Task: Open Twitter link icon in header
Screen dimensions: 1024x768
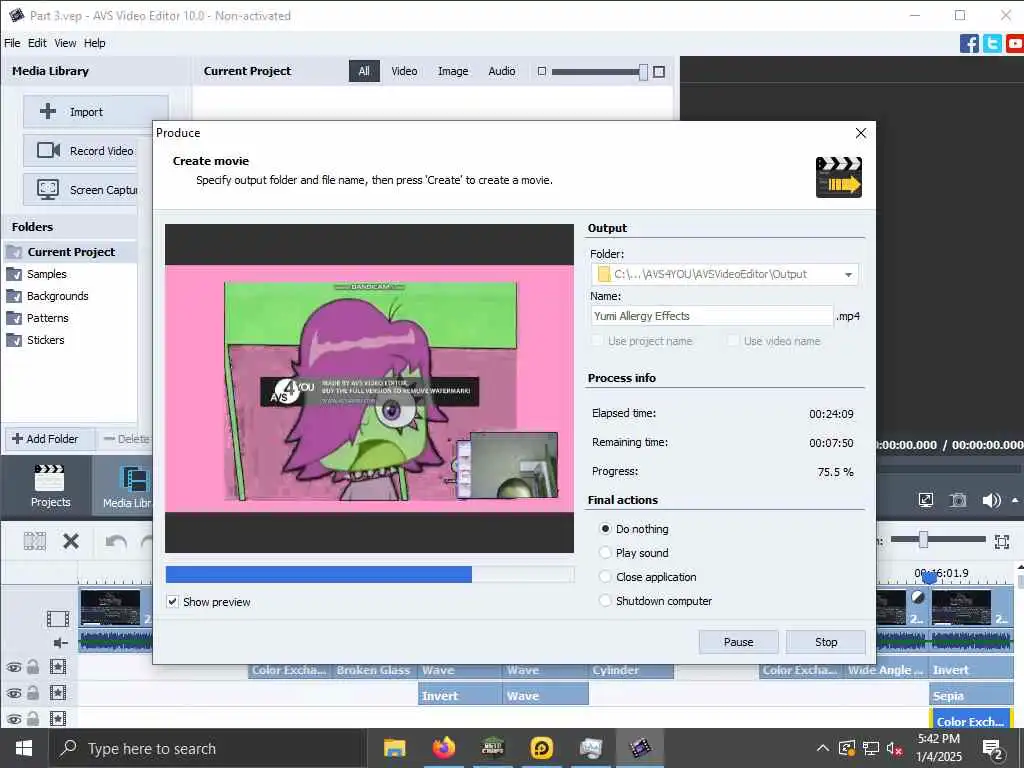Action: point(992,44)
